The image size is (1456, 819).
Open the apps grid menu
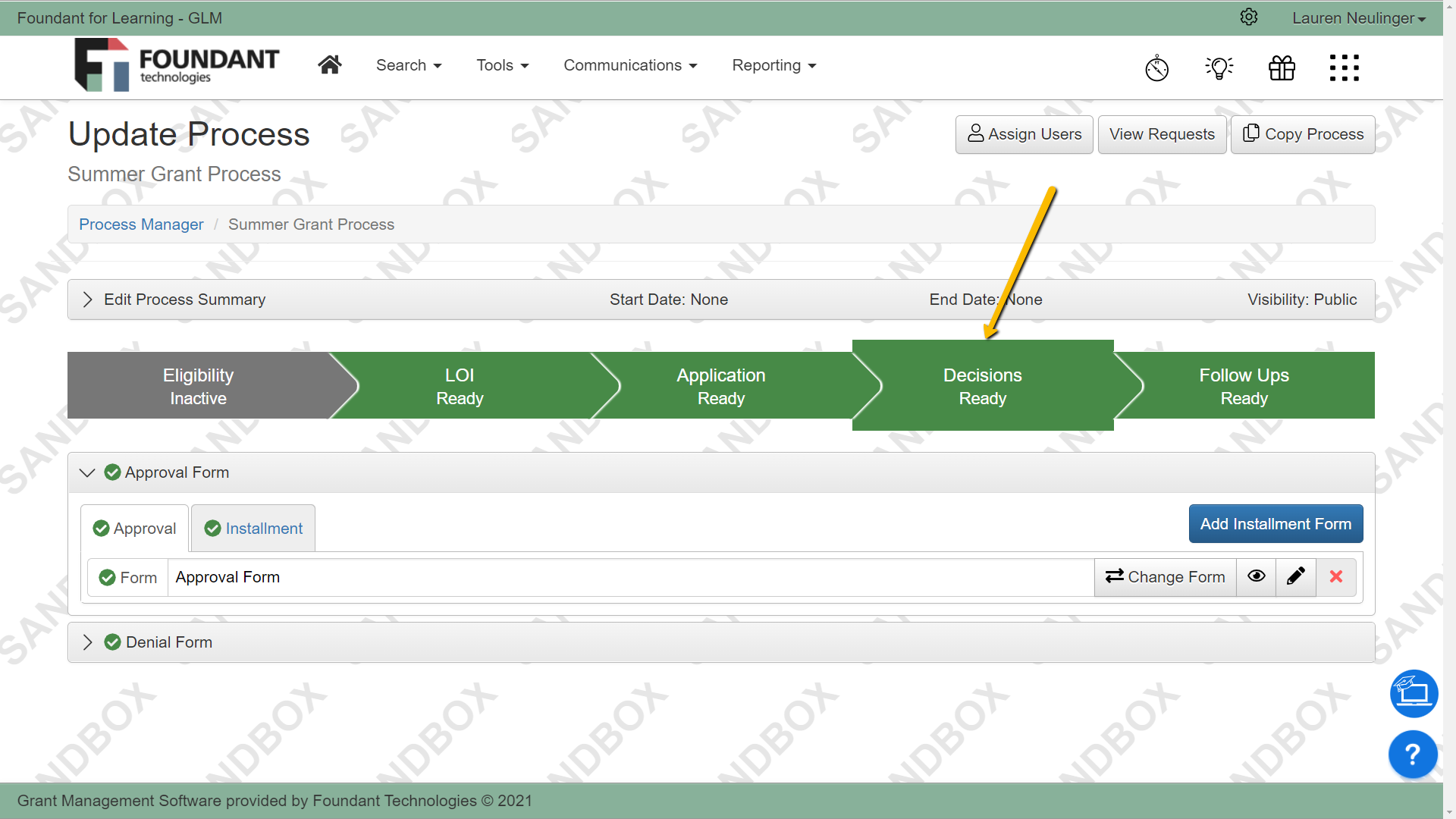pyautogui.click(x=1344, y=67)
